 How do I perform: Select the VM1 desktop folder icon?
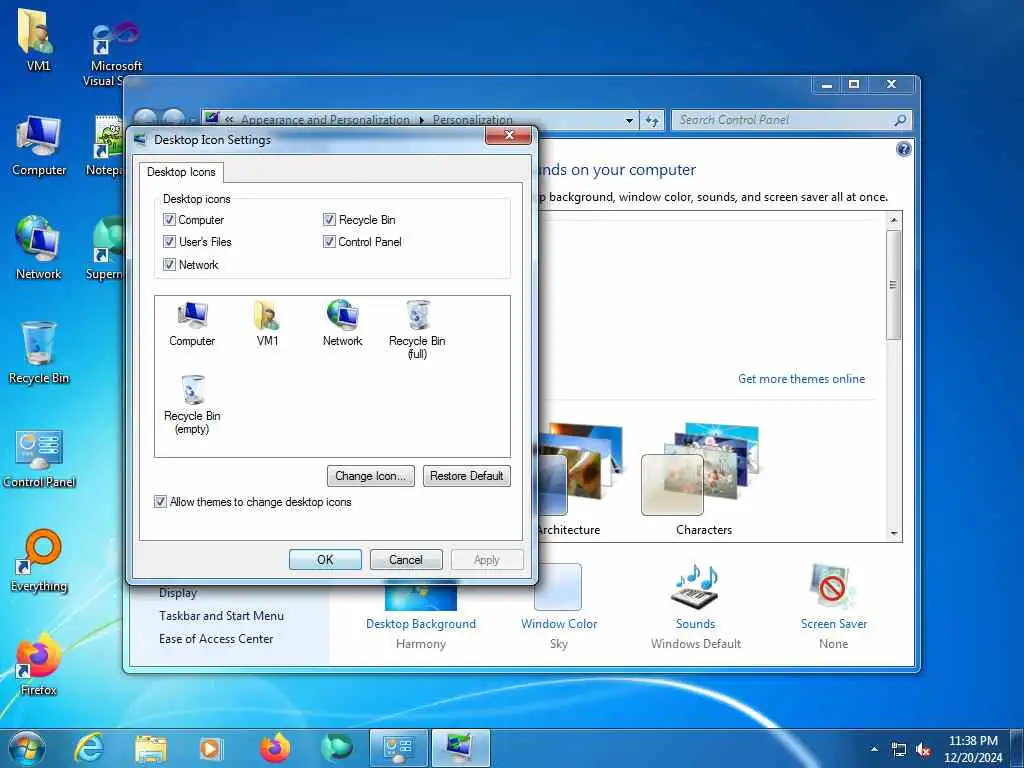pyautogui.click(x=38, y=40)
